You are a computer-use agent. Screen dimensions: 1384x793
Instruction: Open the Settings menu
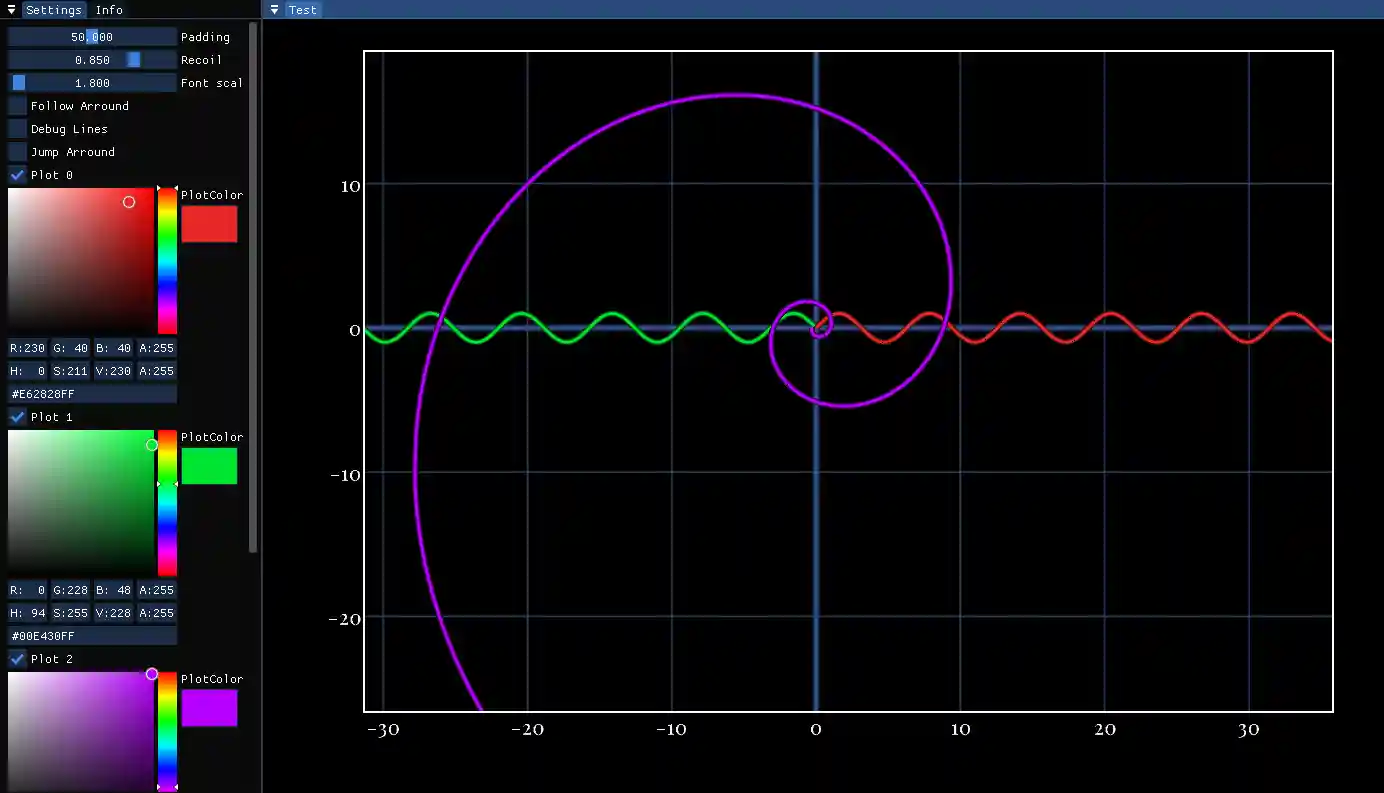click(x=53, y=10)
